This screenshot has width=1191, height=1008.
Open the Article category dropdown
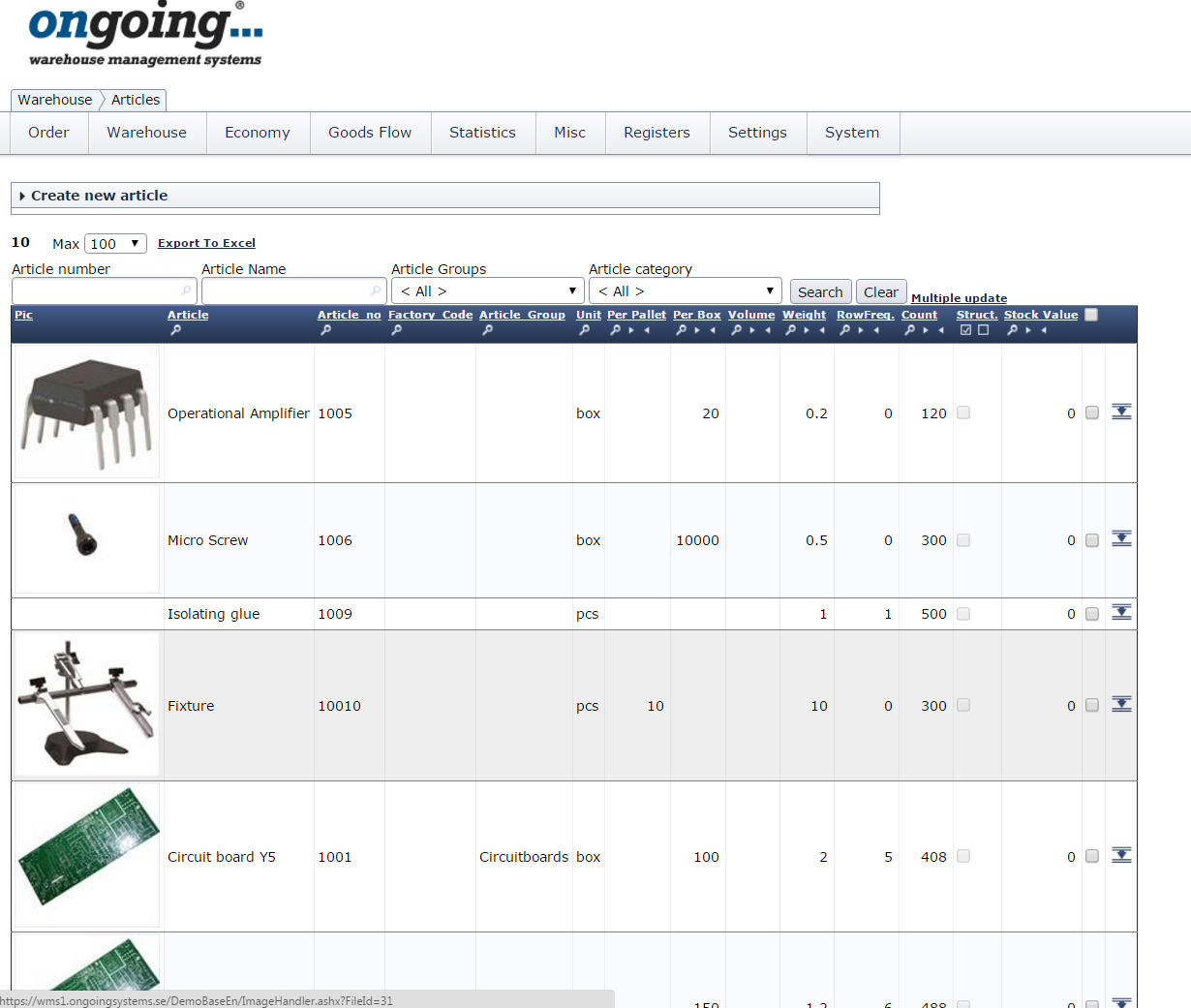(x=686, y=290)
